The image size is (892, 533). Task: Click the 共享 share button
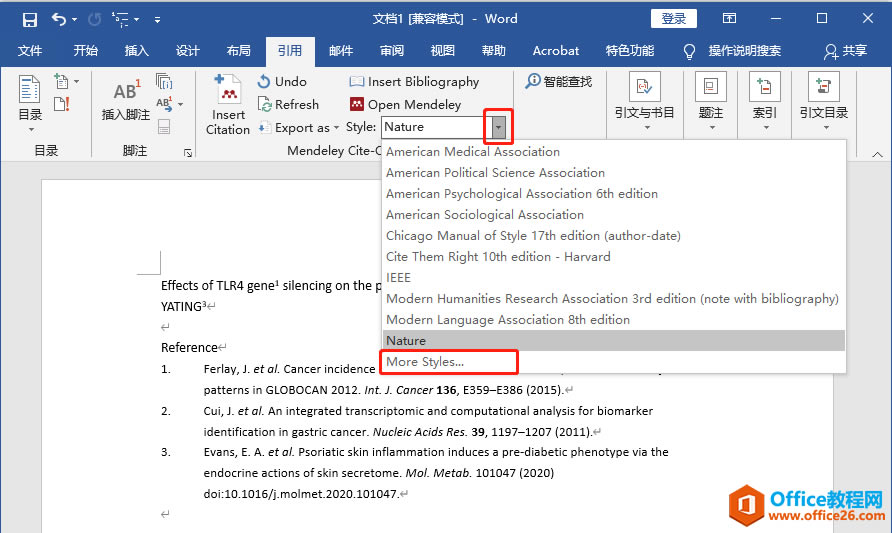(845, 51)
